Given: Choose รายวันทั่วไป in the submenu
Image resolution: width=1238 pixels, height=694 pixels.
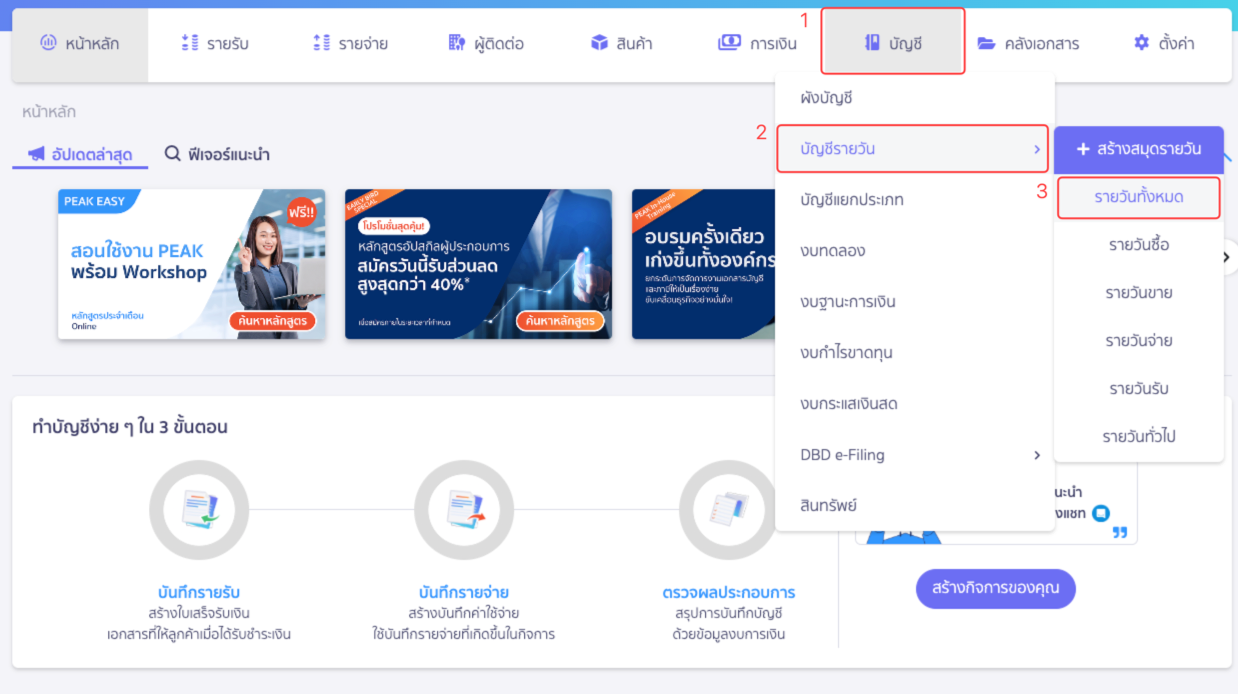Looking at the screenshot, I should [1139, 436].
